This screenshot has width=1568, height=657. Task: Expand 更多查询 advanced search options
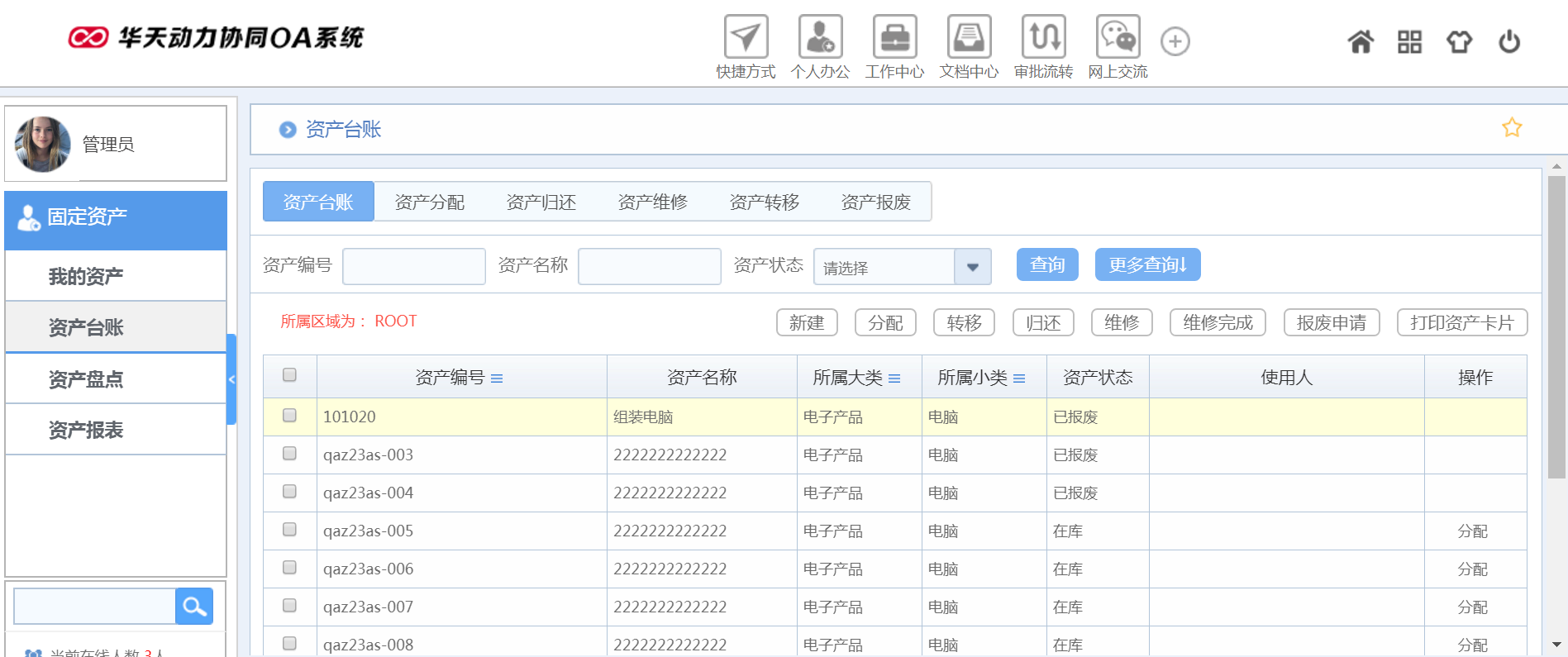[1147, 265]
